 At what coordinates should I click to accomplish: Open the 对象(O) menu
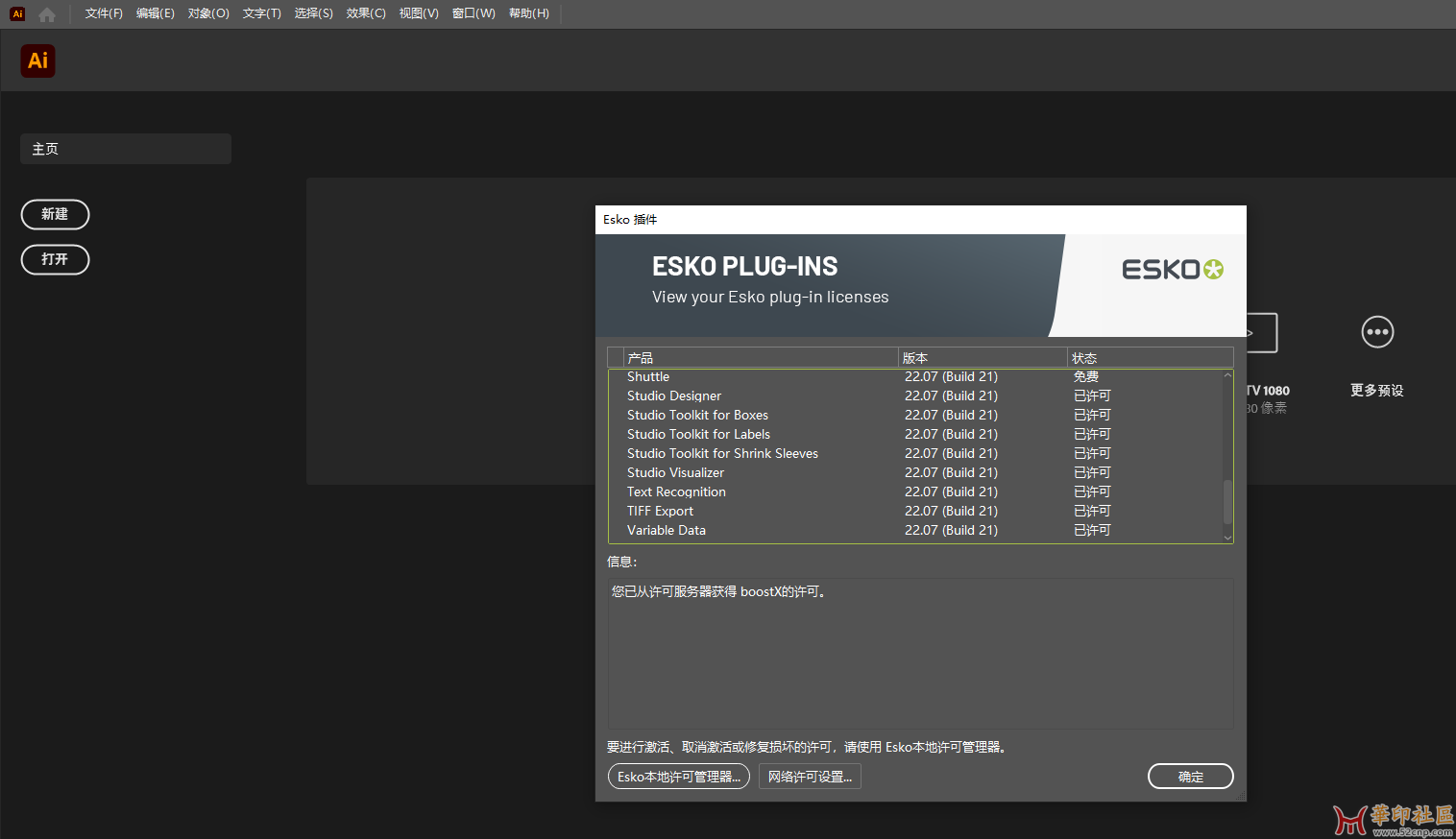coord(208,13)
